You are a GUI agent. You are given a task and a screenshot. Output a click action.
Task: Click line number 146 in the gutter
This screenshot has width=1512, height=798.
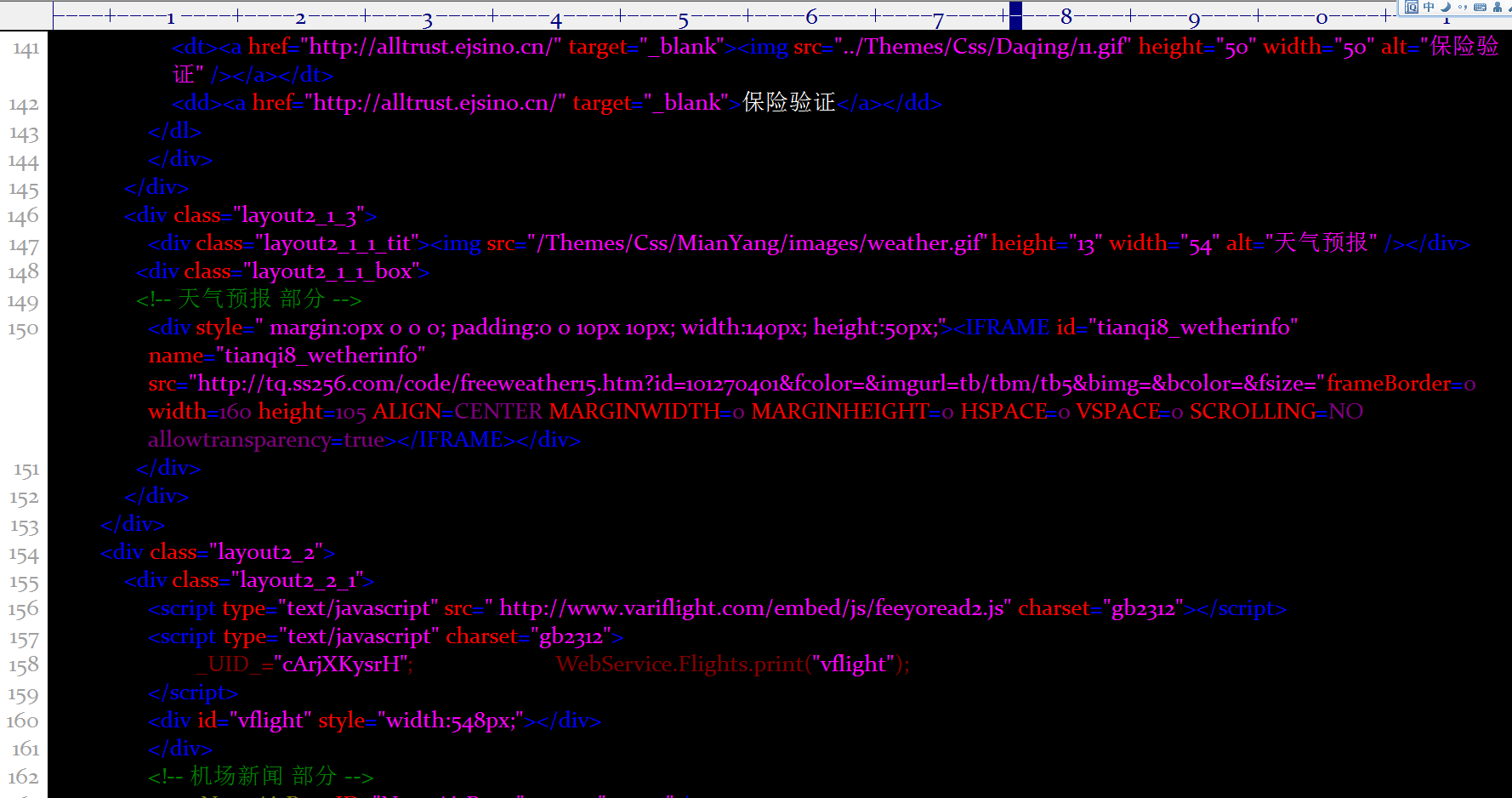(23, 216)
